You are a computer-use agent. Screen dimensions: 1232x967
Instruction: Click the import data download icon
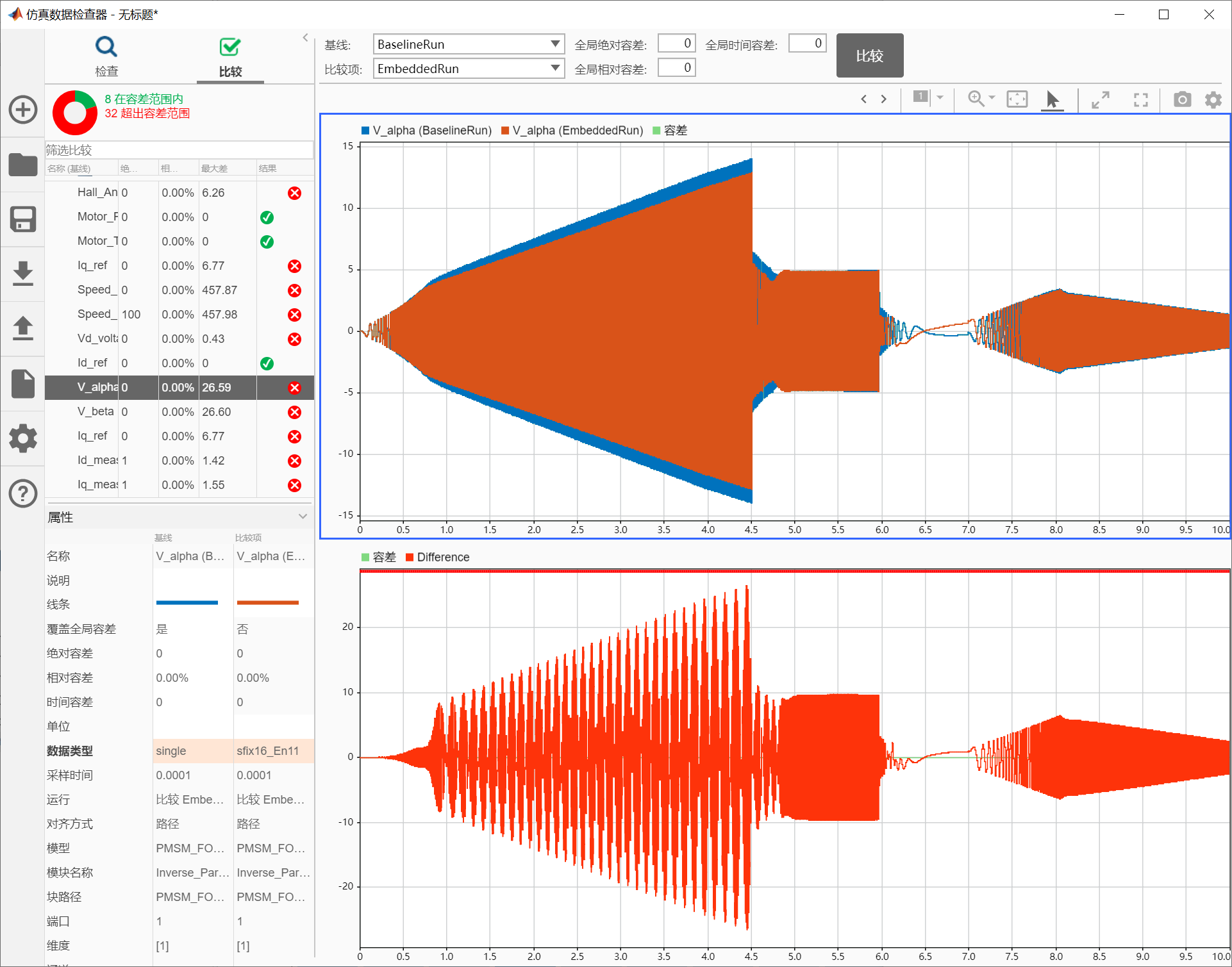[x=23, y=274]
